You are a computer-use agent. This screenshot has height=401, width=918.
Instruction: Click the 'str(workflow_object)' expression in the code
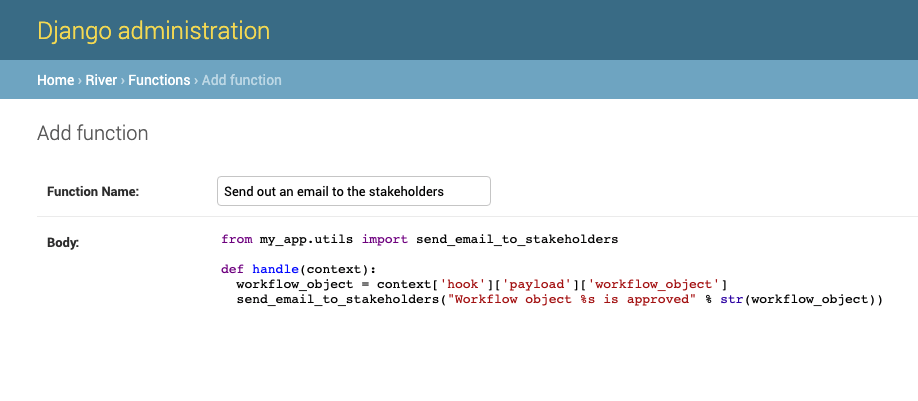[x=797, y=300]
